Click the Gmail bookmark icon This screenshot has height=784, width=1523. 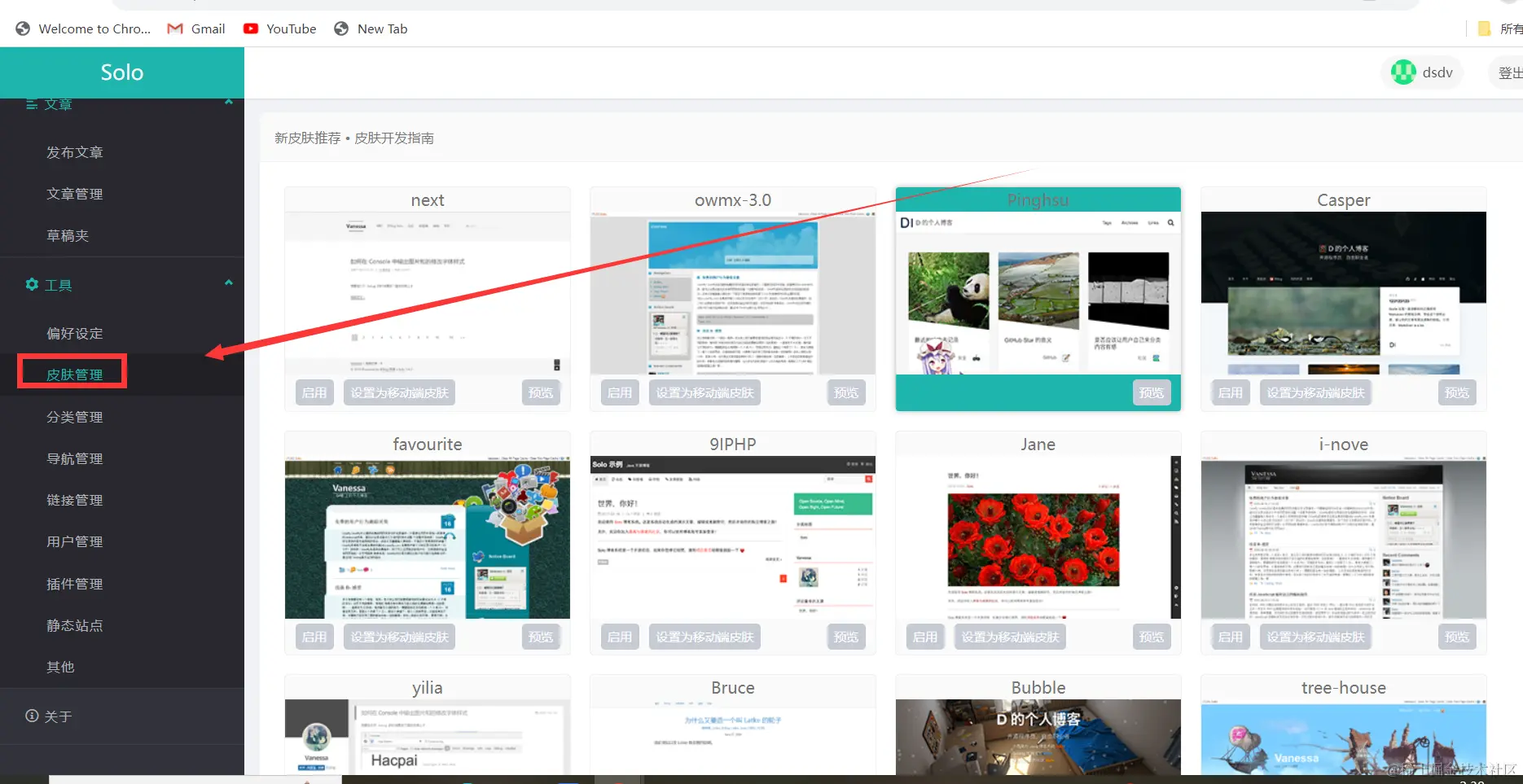[174, 28]
